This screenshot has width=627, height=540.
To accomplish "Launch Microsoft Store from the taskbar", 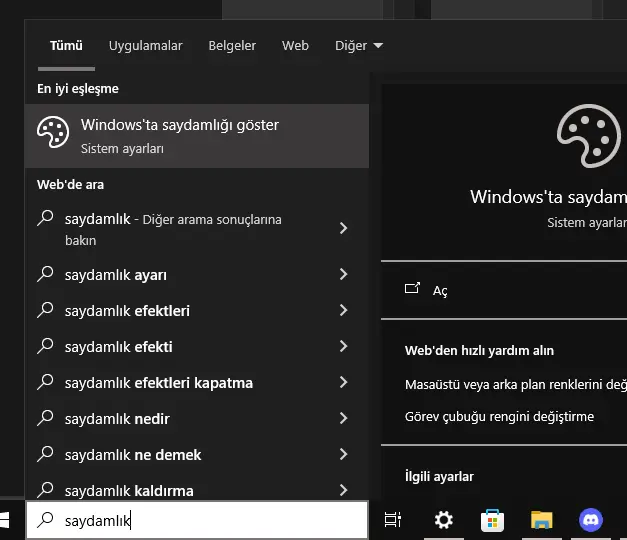I will 492,520.
